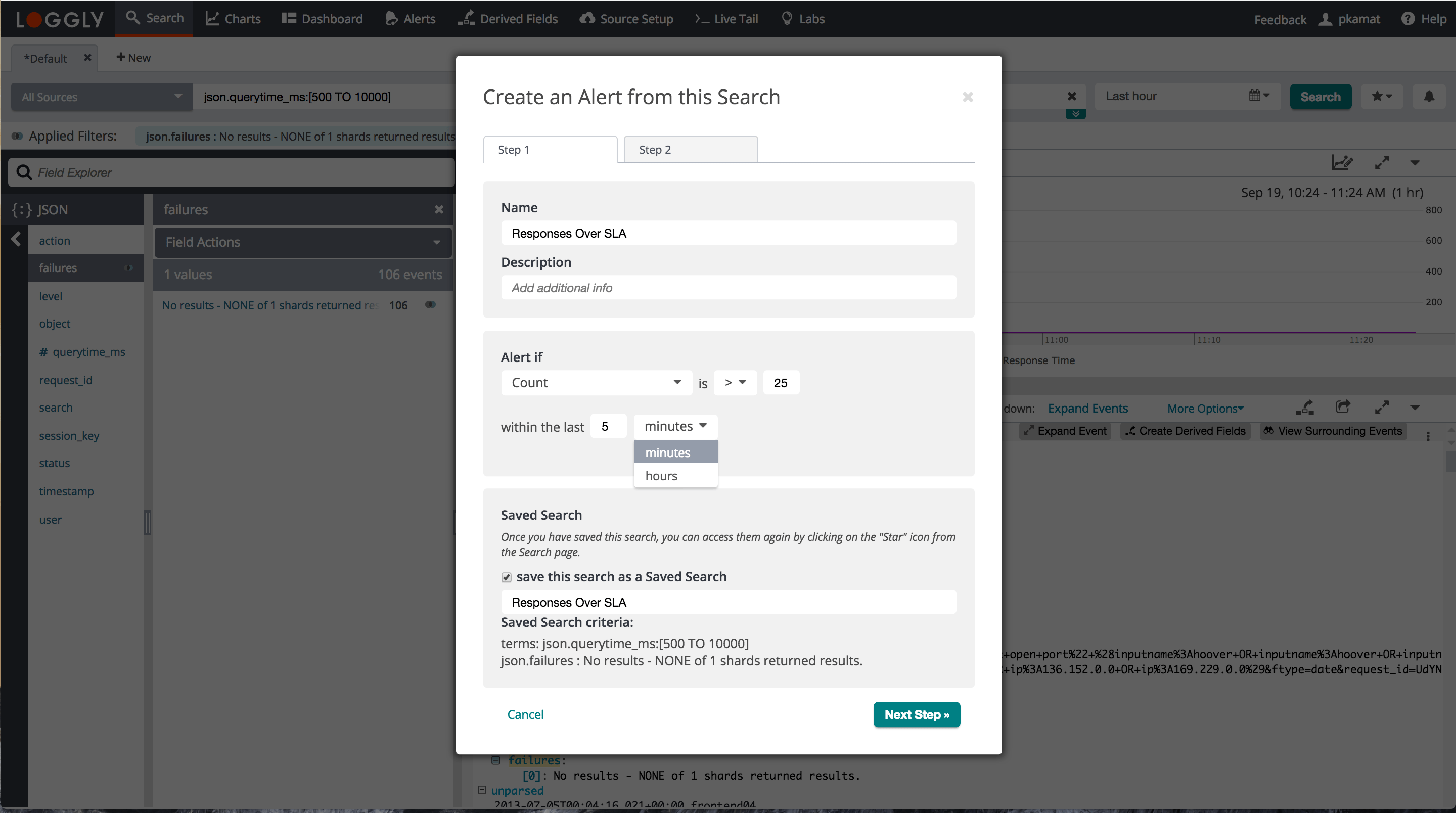Click the Help question mark icon
Viewport: 1456px width, 813px height.
1407,19
